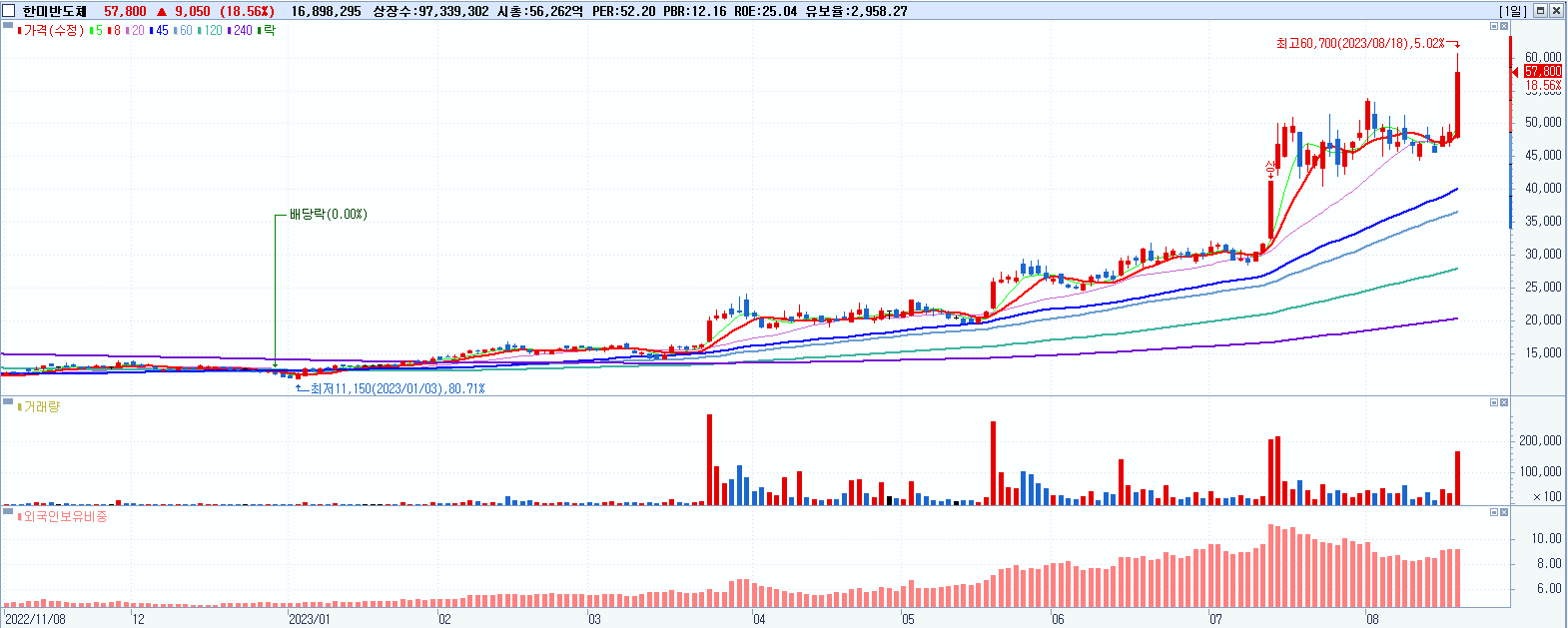Viewport: 1568px width, 628px height.
Task: Click the 한미반도체 stock name
Action: point(55,11)
